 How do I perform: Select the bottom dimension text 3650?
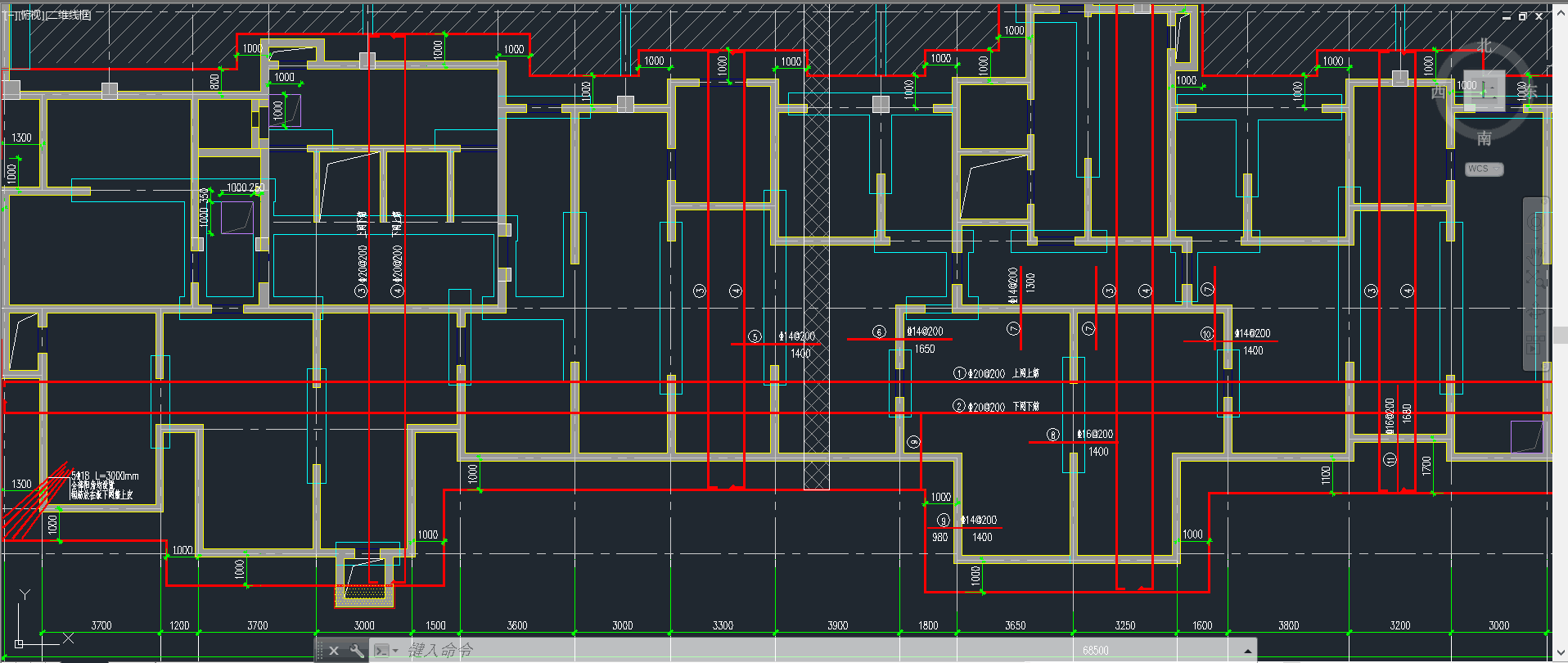pos(1015,625)
